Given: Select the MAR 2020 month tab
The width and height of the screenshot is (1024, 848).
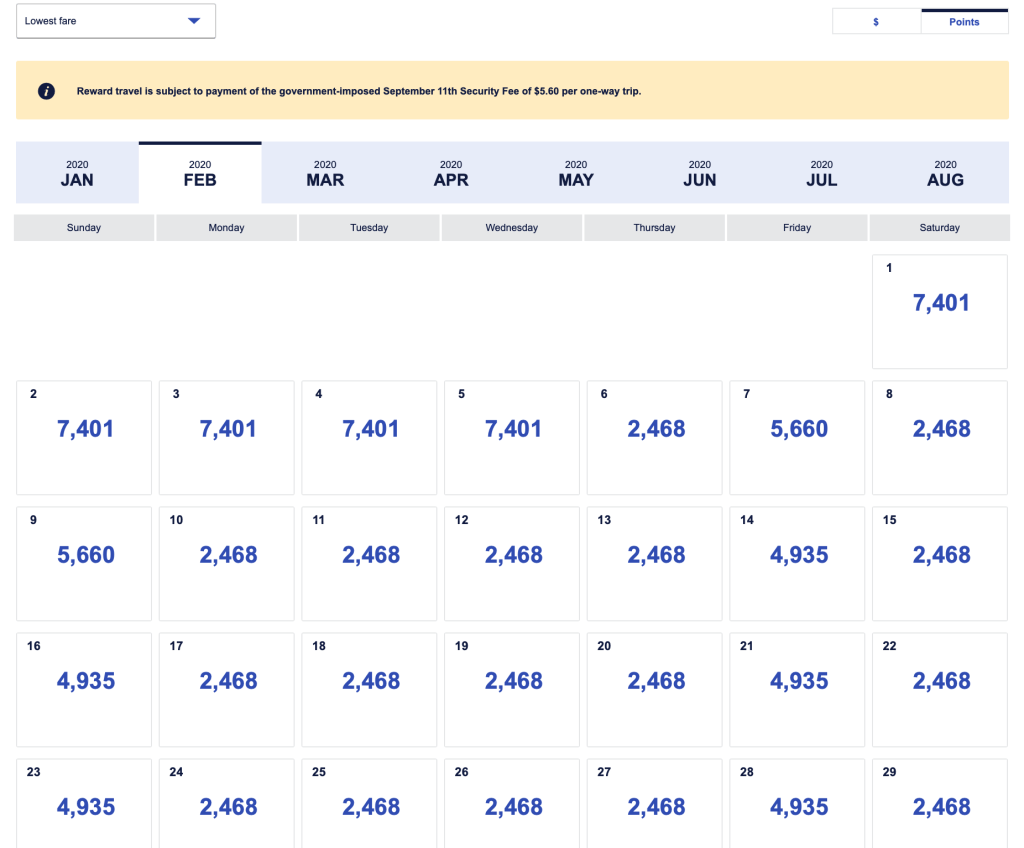Looking at the screenshot, I should (325, 173).
